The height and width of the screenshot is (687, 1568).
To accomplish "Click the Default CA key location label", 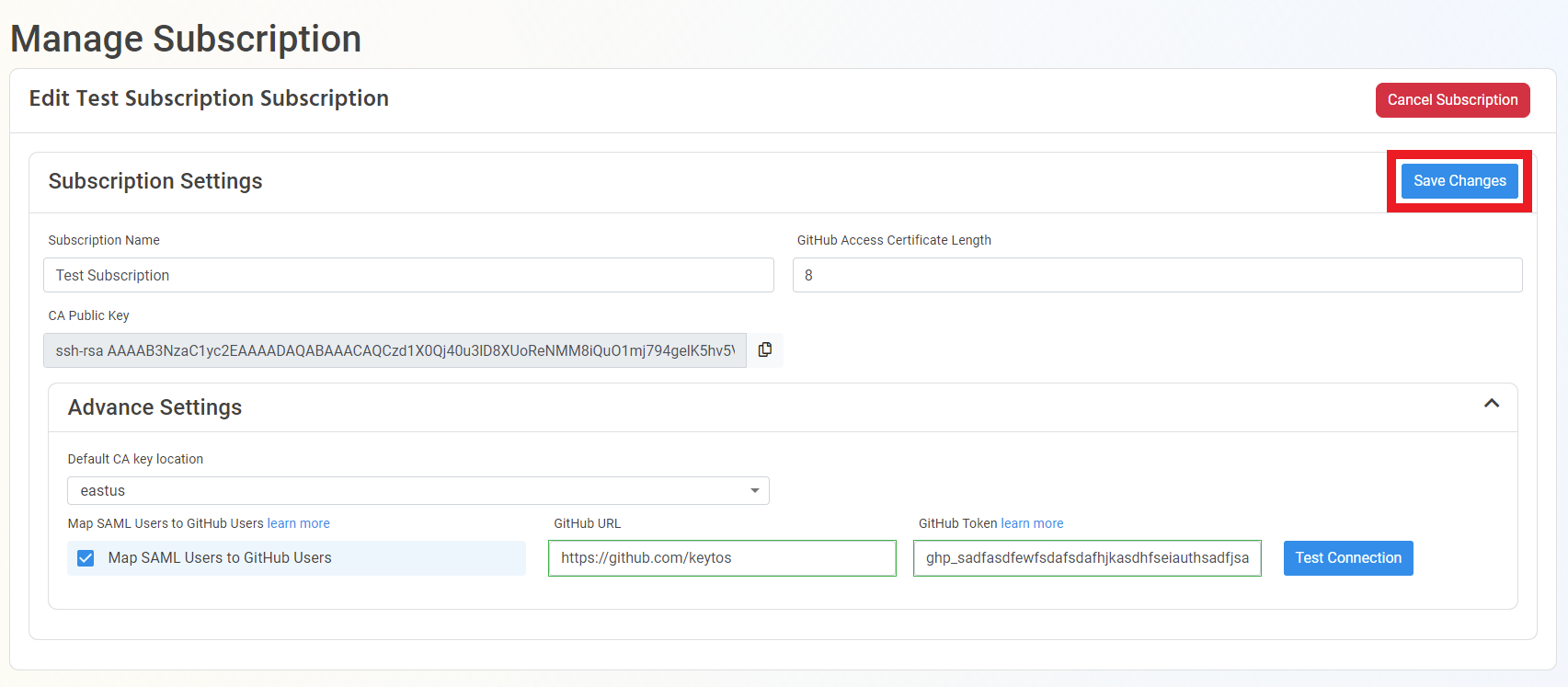I will pyautogui.click(x=135, y=459).
